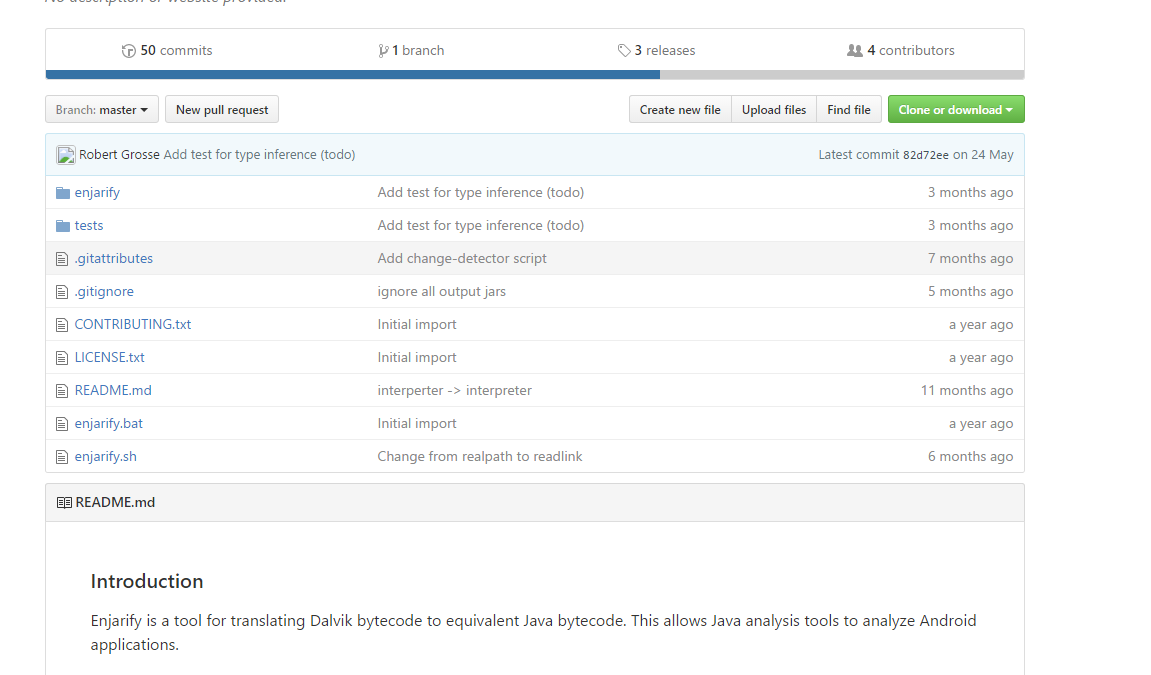This screenshot has height=675, width=1151.
Task: Open the enjarify.bat file
Action: click(x=109, y=423)
